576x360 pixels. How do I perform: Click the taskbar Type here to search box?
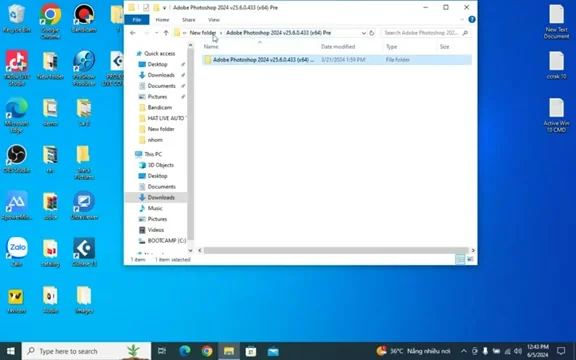[x=86, y=351]
